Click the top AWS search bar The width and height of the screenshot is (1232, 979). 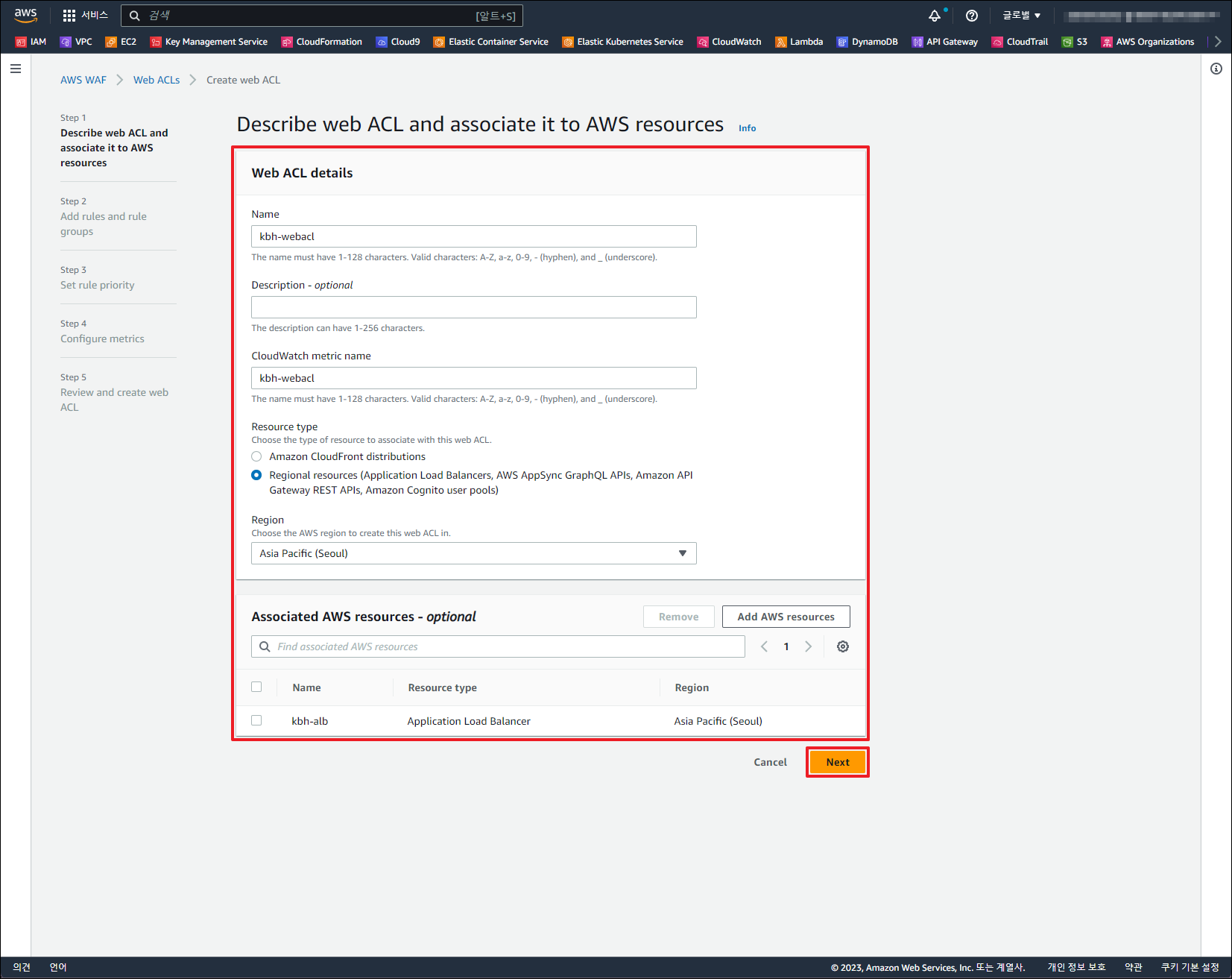[x=322, y=16]
